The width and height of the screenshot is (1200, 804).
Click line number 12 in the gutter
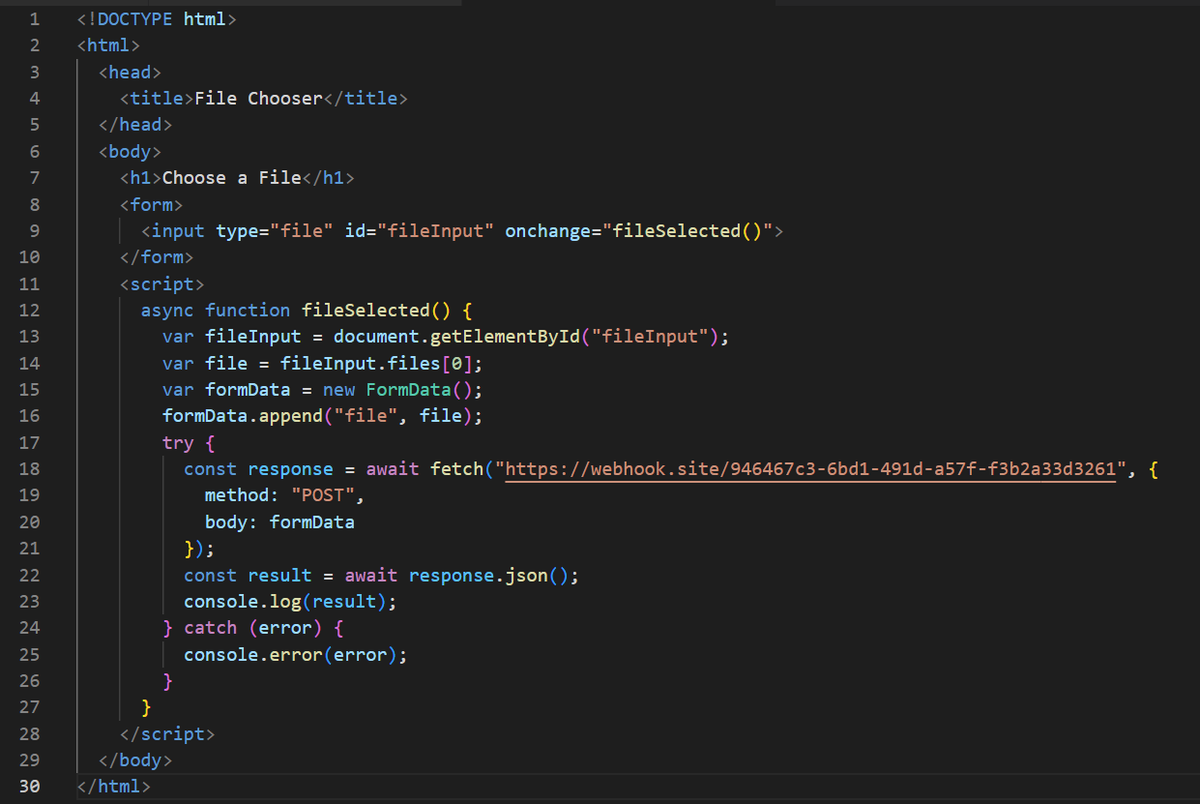point(30,310)
